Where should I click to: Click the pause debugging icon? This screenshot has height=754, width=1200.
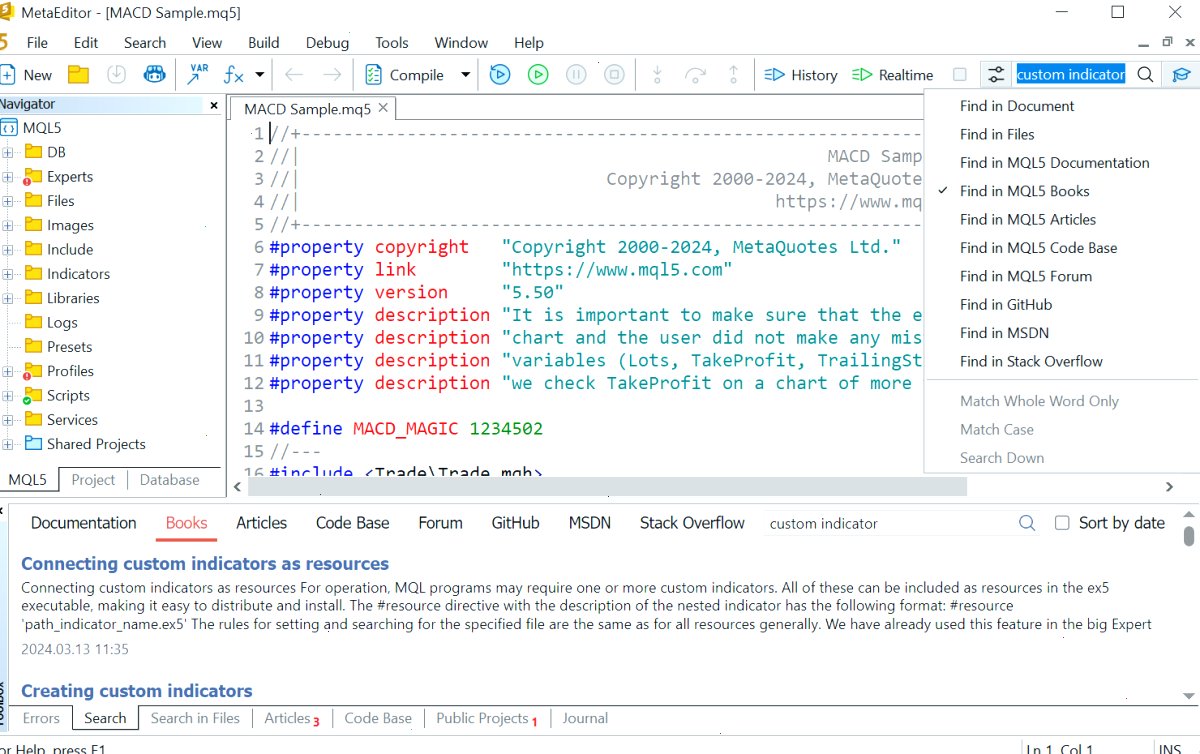click(x=576, y=75)
